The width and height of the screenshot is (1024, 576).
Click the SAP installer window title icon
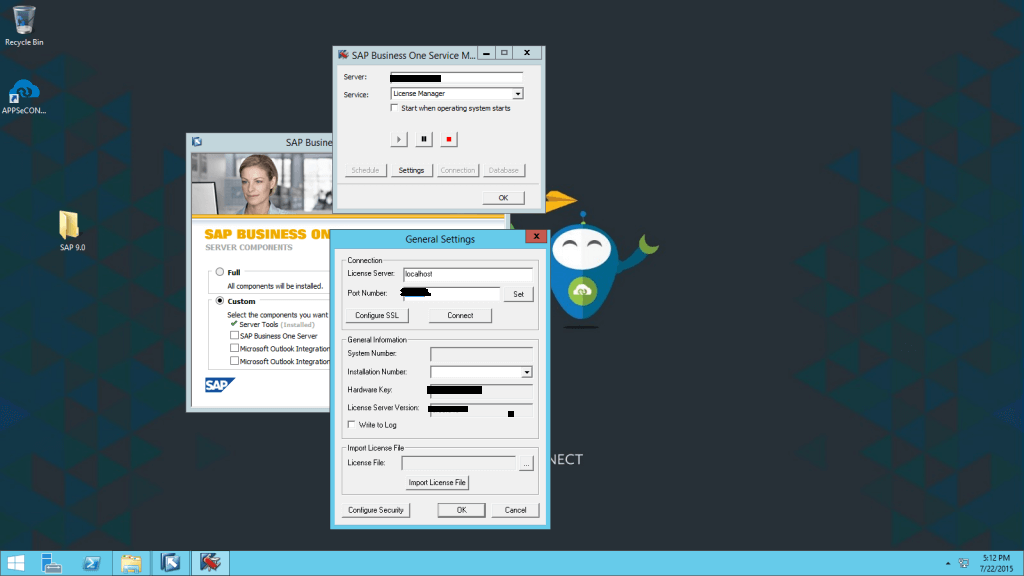(197, 142)
